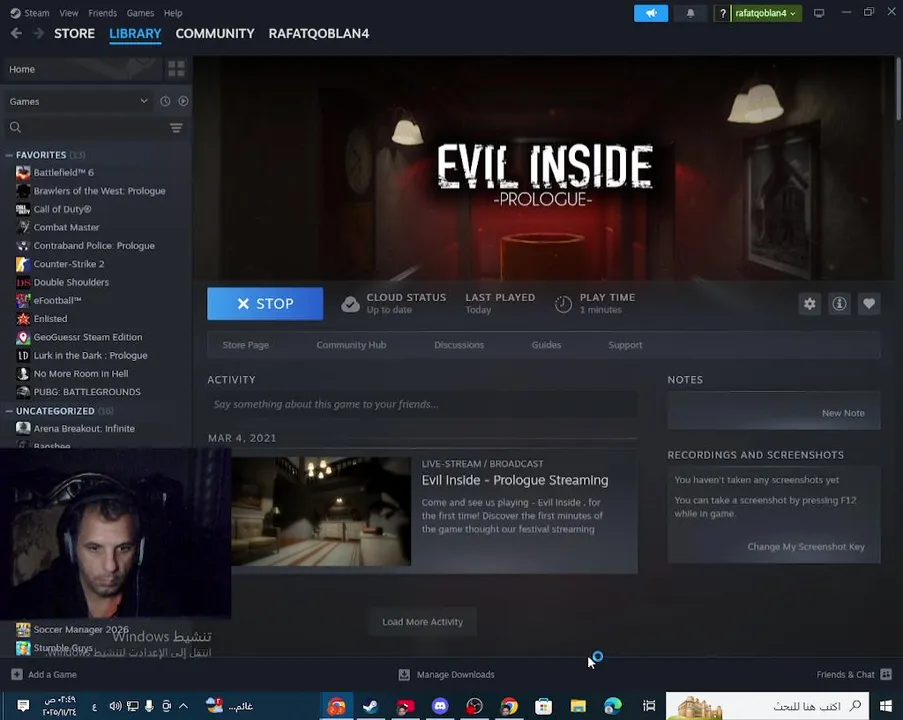903x720 pixels.
Task: Open the Community Hub link
Action: pyautogui.click(x=351, y=345)
